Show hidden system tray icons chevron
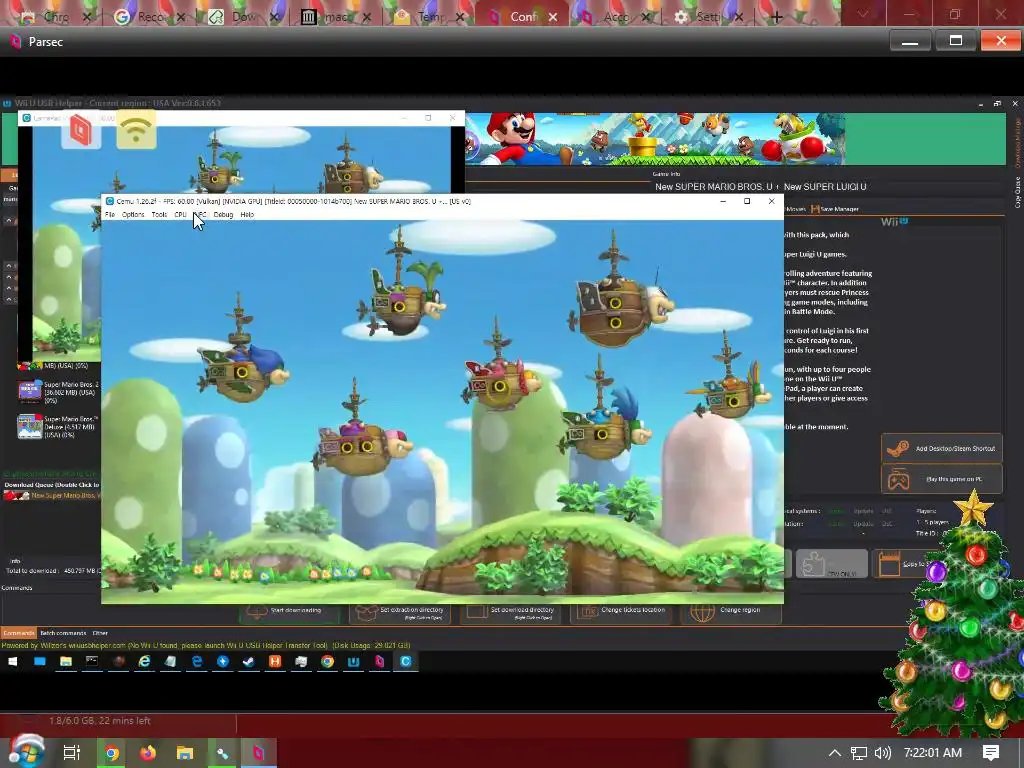Image resolution: width=1024 pixels, height=768 pixels. coord(835,753)
